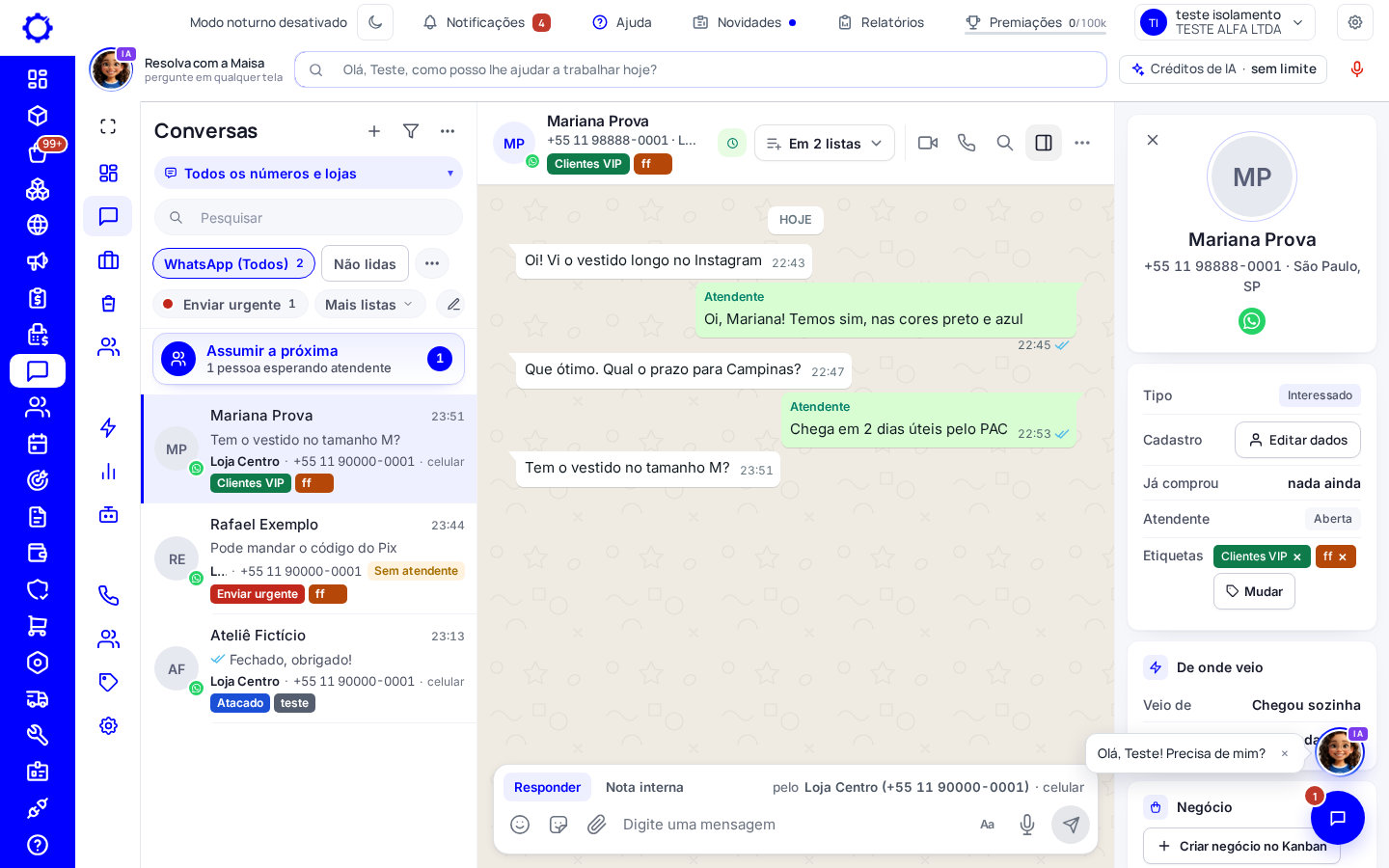
Task: Remove the 'Clientes VIP' tag
Action: click(1297, 557)
